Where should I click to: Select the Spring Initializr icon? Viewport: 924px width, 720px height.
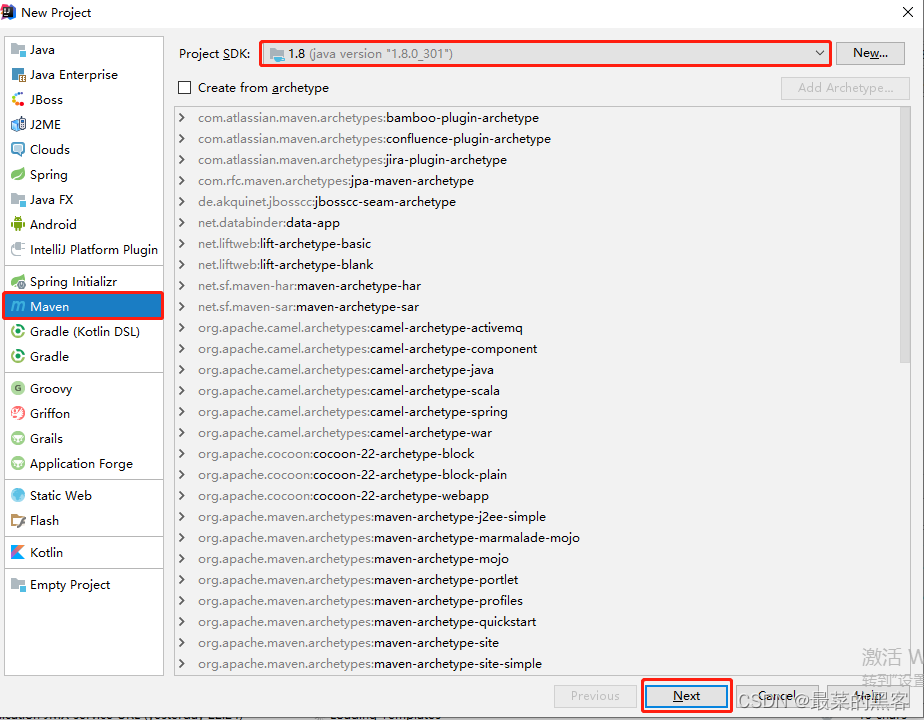(18, 282)
